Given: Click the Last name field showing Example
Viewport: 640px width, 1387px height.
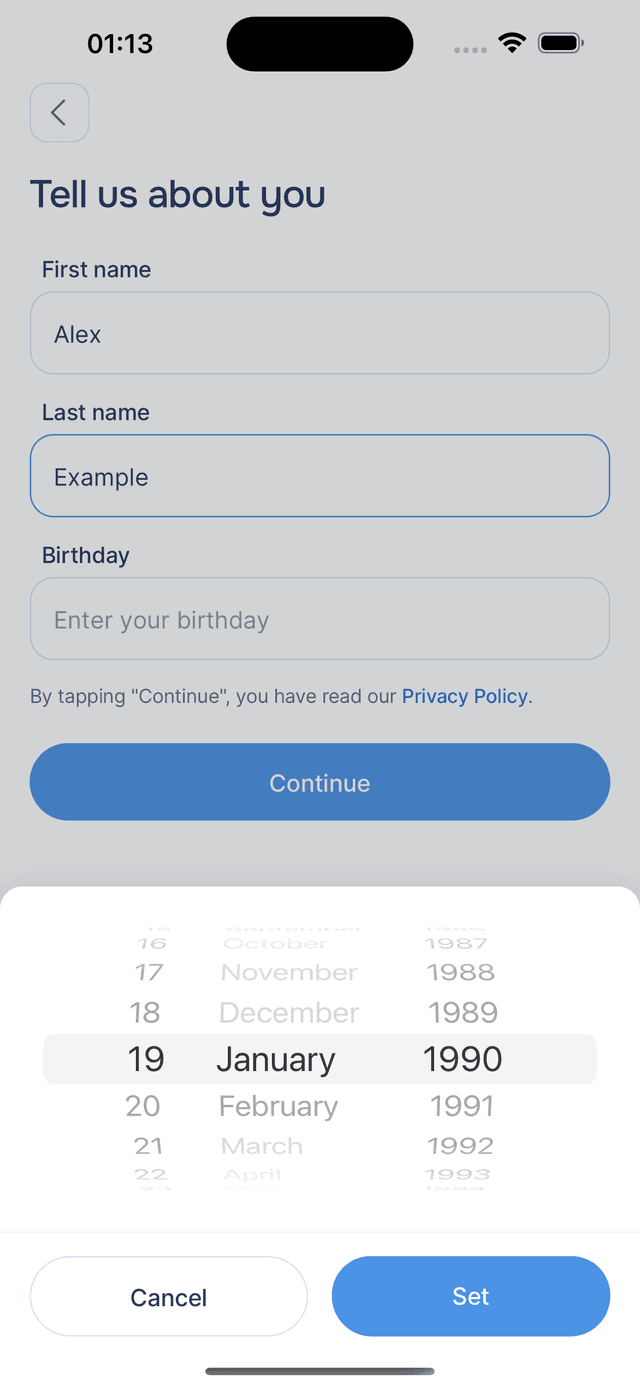Looking at the screenshot, I should [x=320, y=476].
